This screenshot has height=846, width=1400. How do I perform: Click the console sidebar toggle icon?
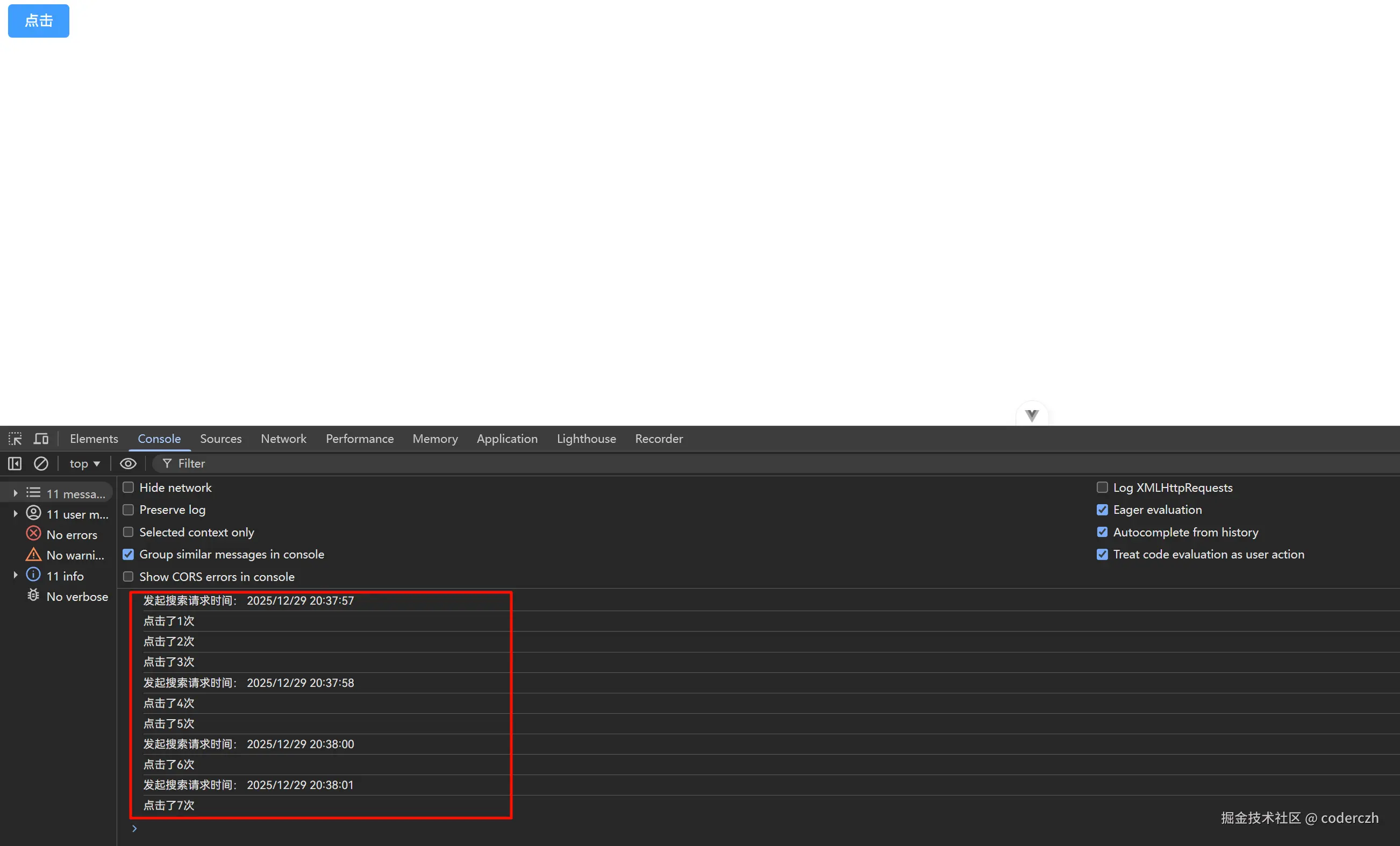coord(15,464)
